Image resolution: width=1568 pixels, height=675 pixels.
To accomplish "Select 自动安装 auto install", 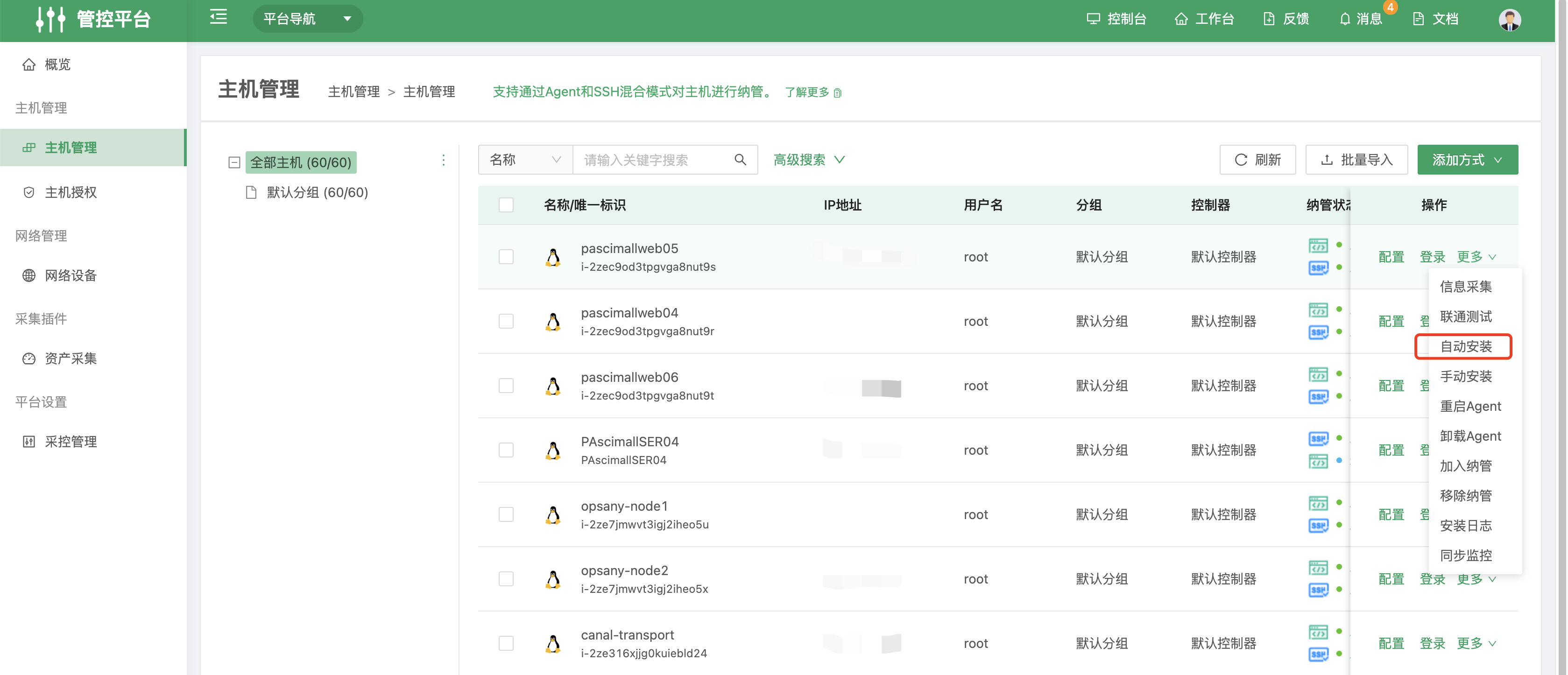I will 1466,346.
